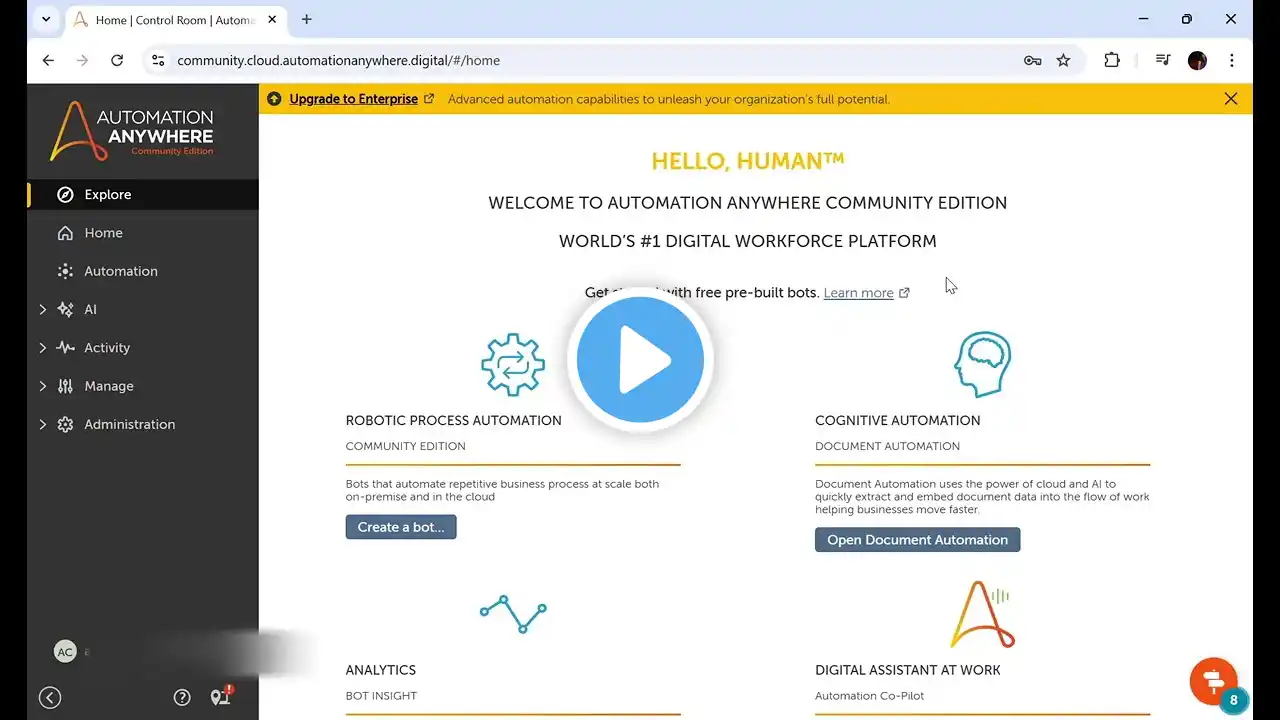Click the Automation Anywhere logo

[x=132, y=131]
